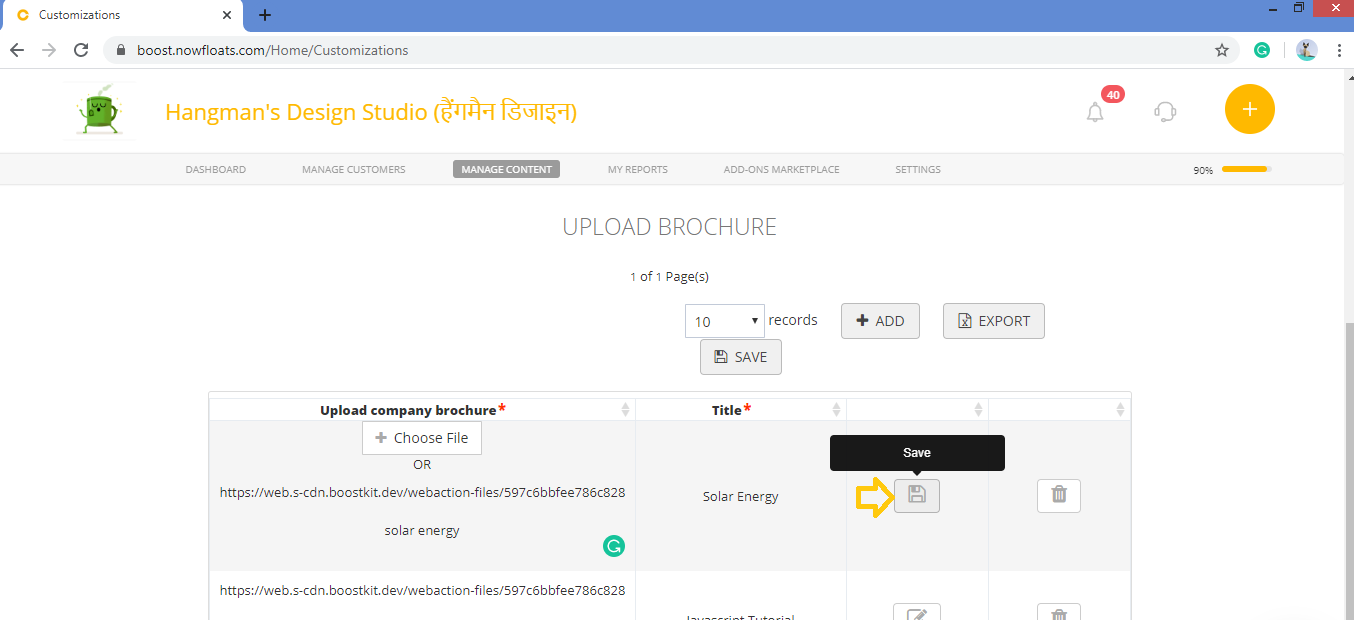Sort by the Title column arrows
Screen dimensions: 1354x620
(x=836, y=410)
